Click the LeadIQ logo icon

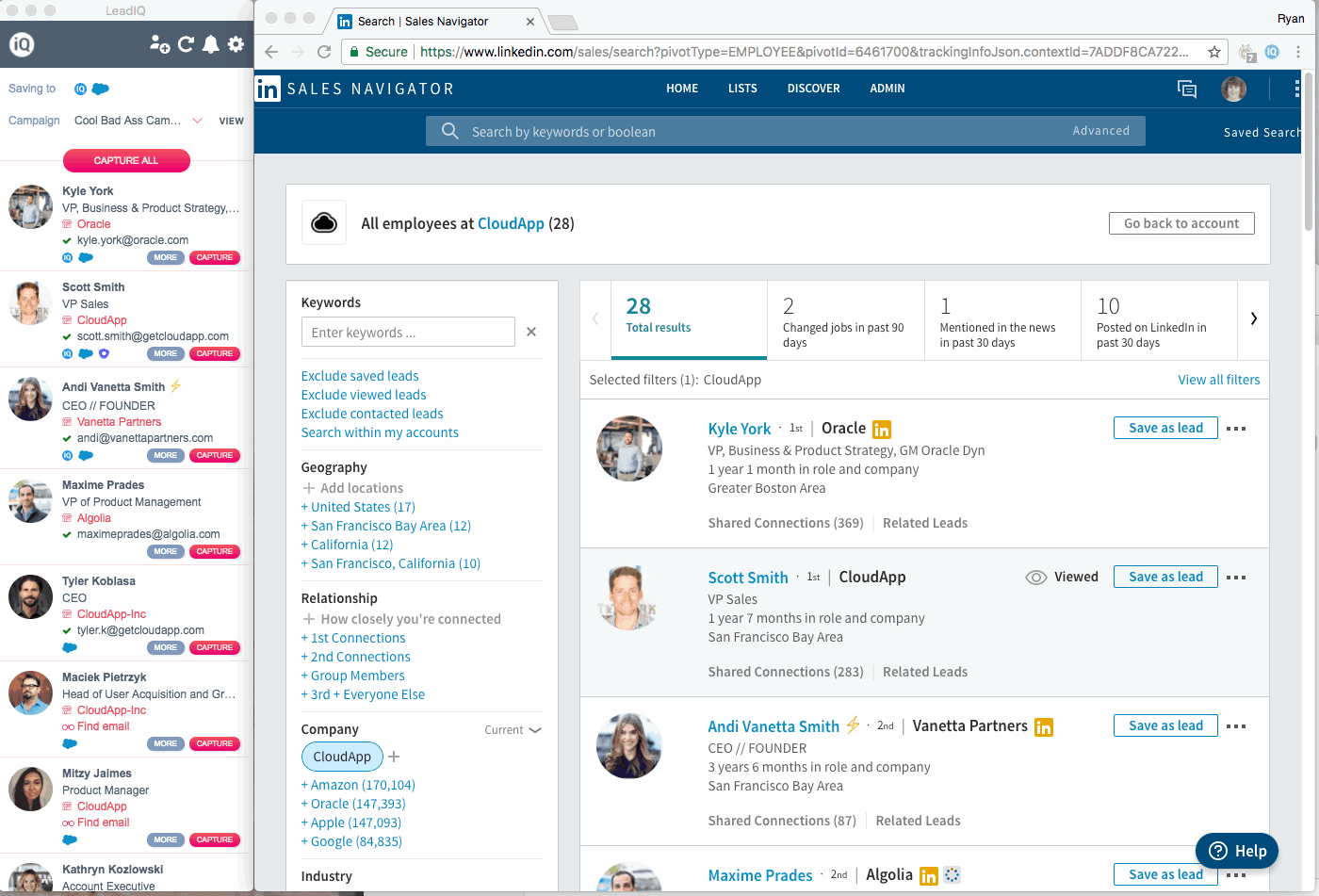[x=22, y=44]
